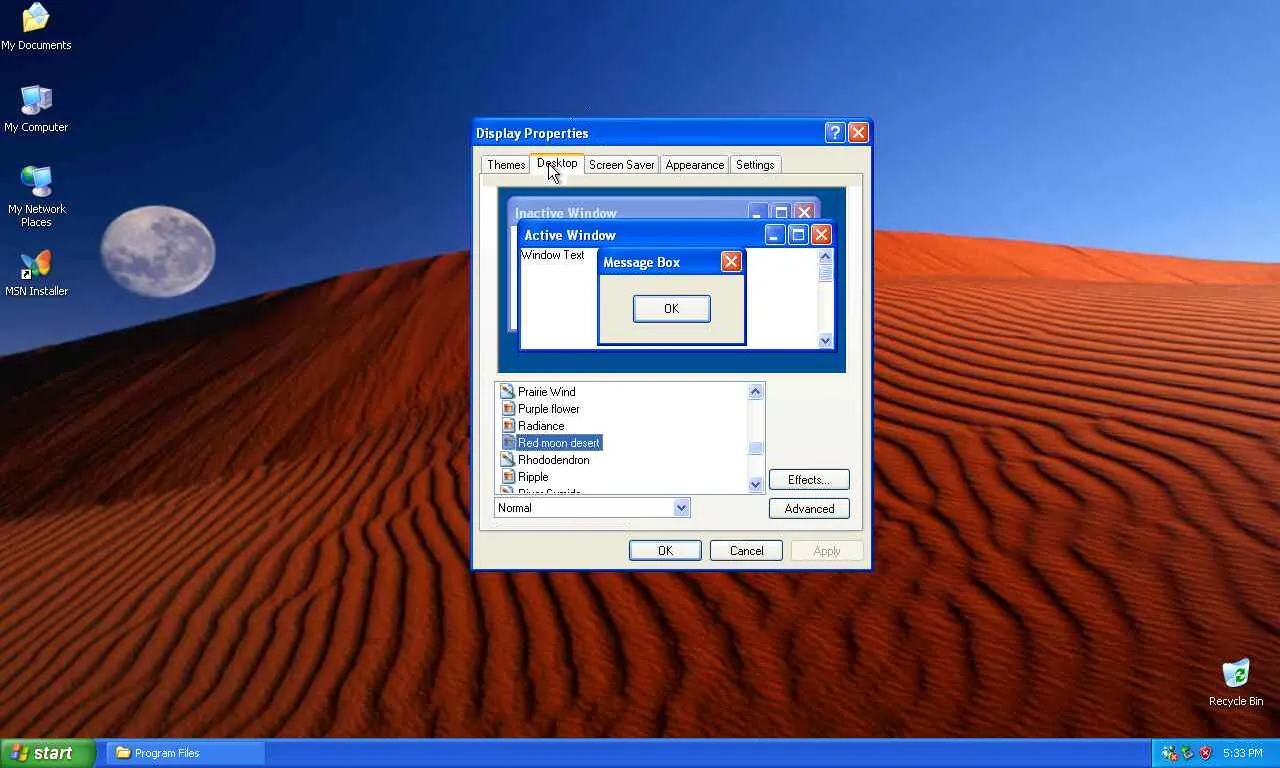Image resolution: width=1280 pixels, height=768 pixels.
Task: Select the My Computer desktop icon
Action: [36, 109]
